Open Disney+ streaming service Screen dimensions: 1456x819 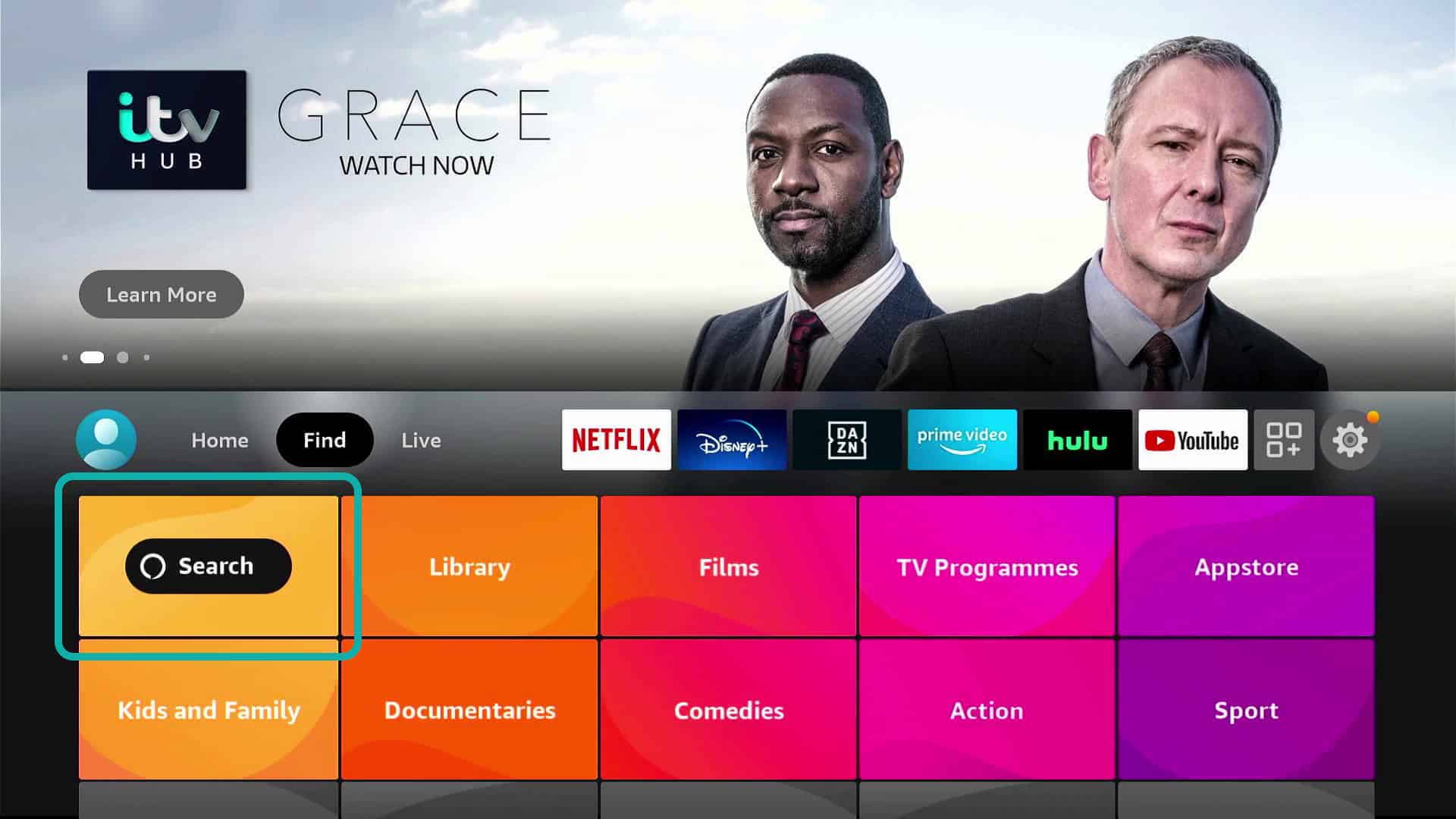(x=731, y=440)
